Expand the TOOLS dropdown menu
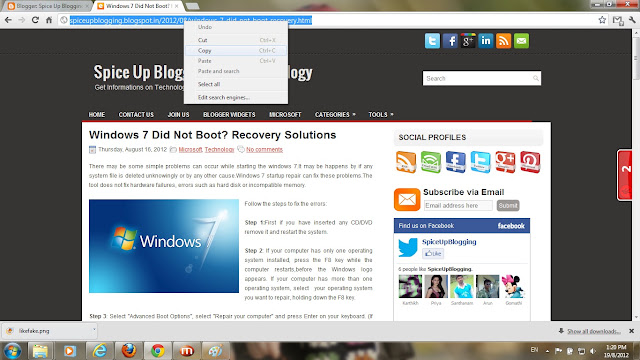 pyautogui.click(x=381, y=115)
